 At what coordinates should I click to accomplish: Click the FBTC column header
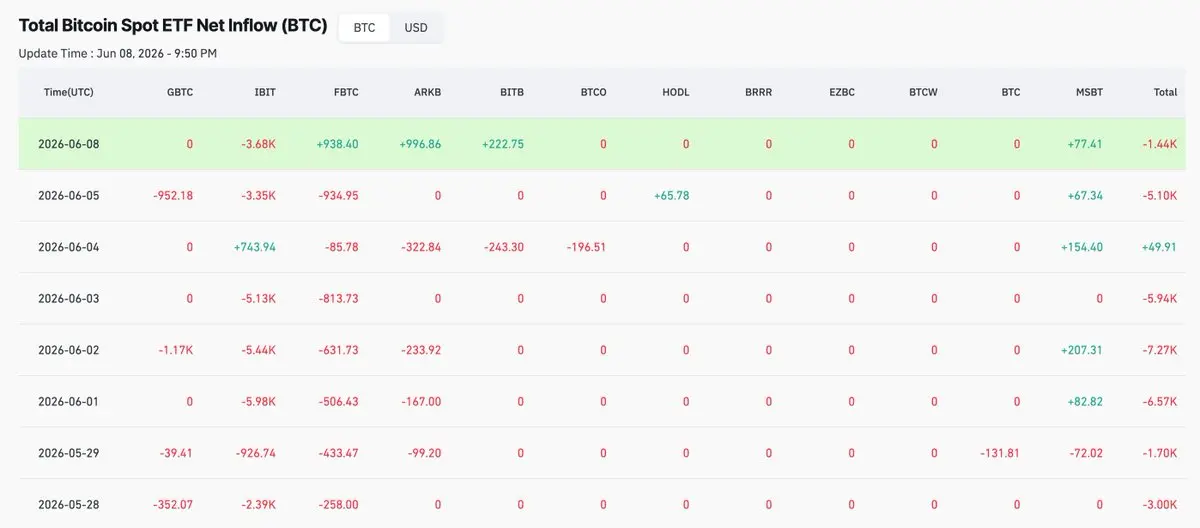click(x=346, y=92)
